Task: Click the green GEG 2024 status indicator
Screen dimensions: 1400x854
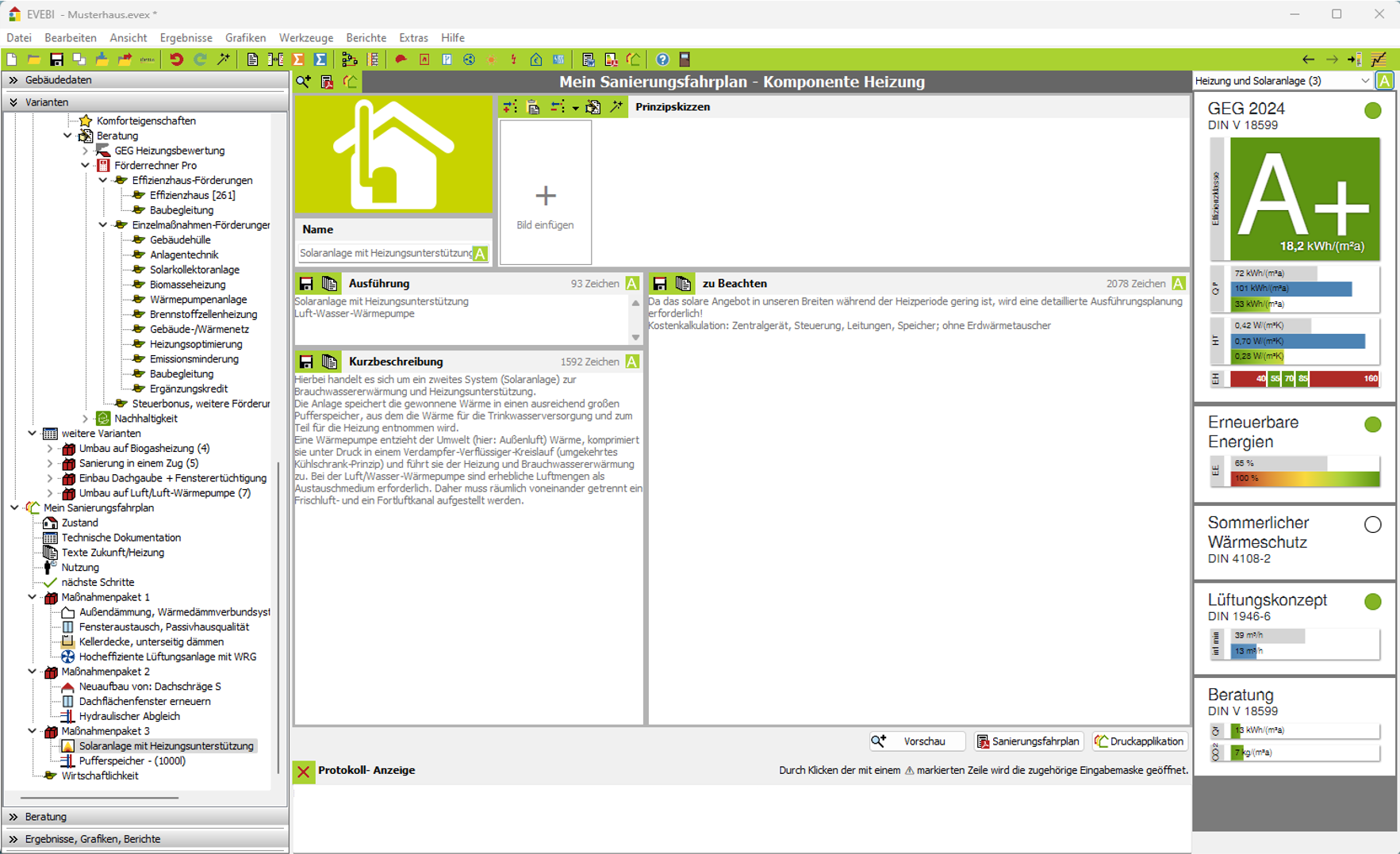Action: pos(1372,111)
